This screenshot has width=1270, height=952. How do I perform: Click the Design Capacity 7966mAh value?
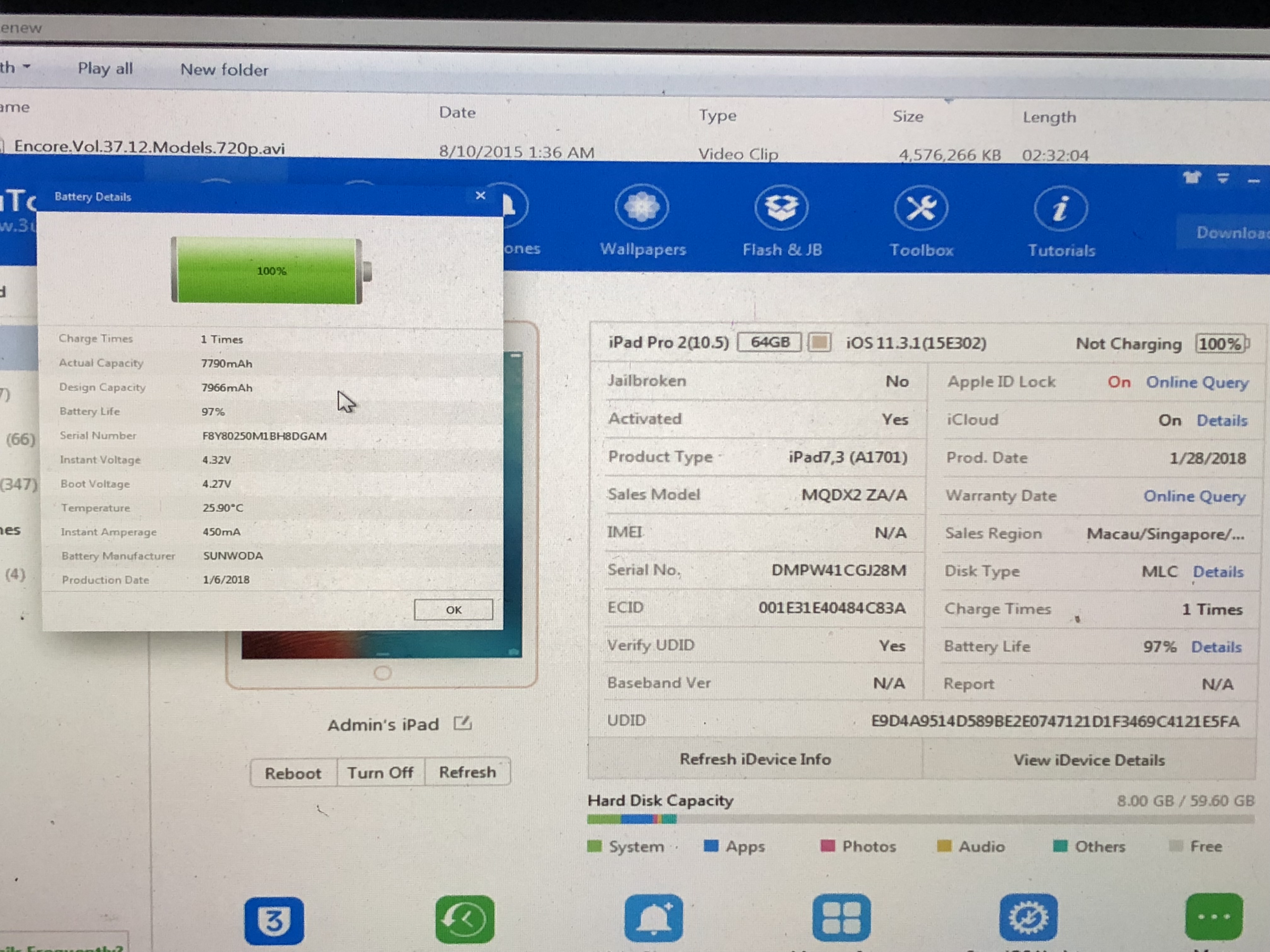pyautogui.click(x=227, y=387)
